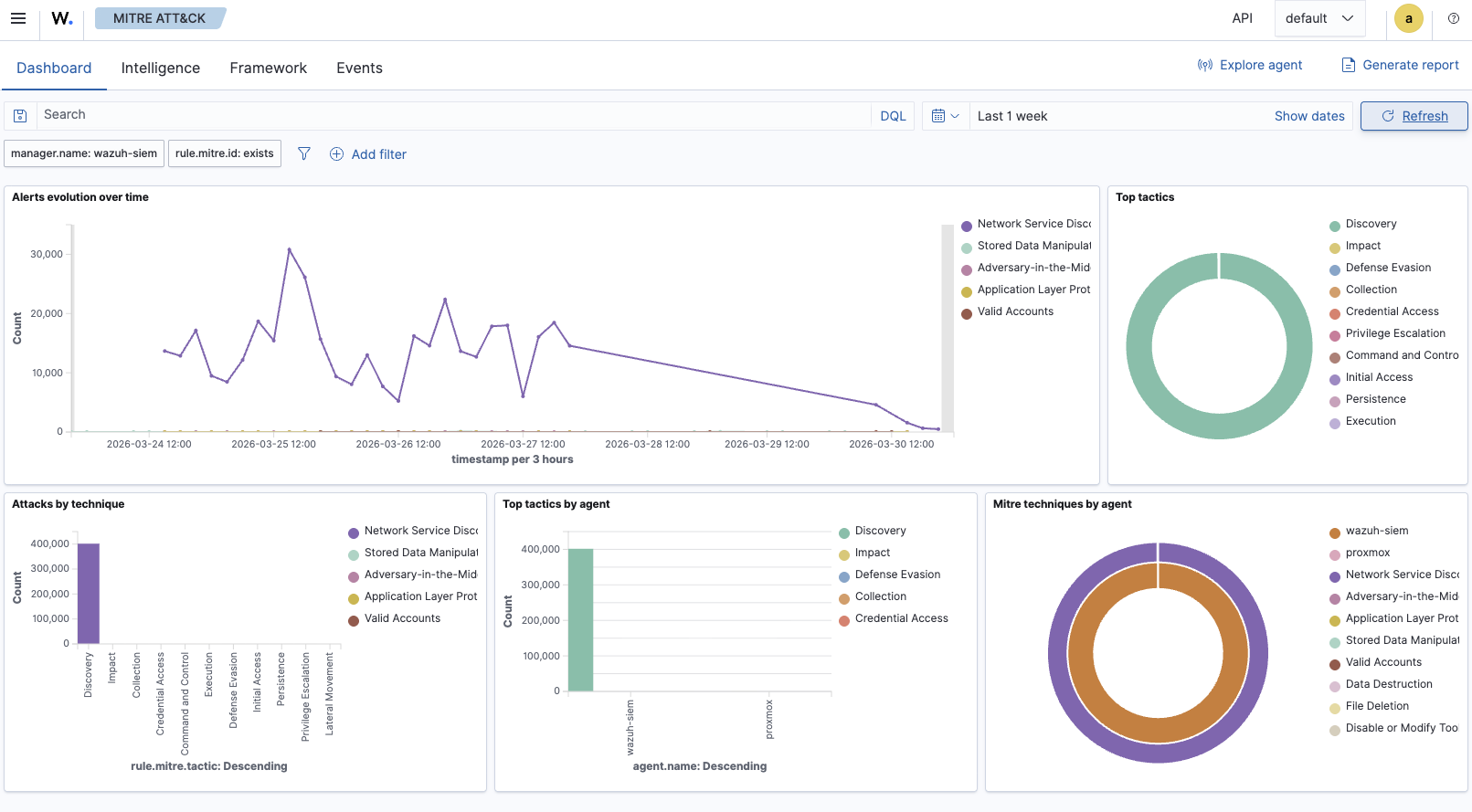Open the help question mark icon
1472x812 pixels.
pos(1453,18)
